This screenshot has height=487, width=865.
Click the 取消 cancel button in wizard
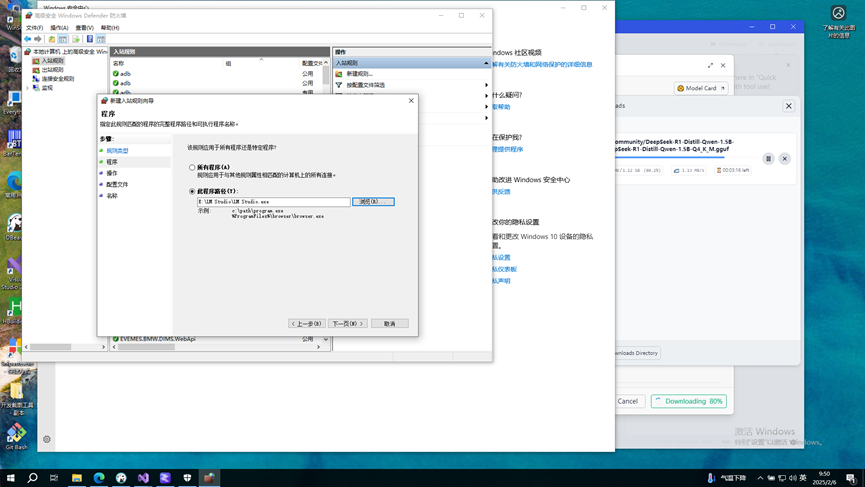[389, 324]
